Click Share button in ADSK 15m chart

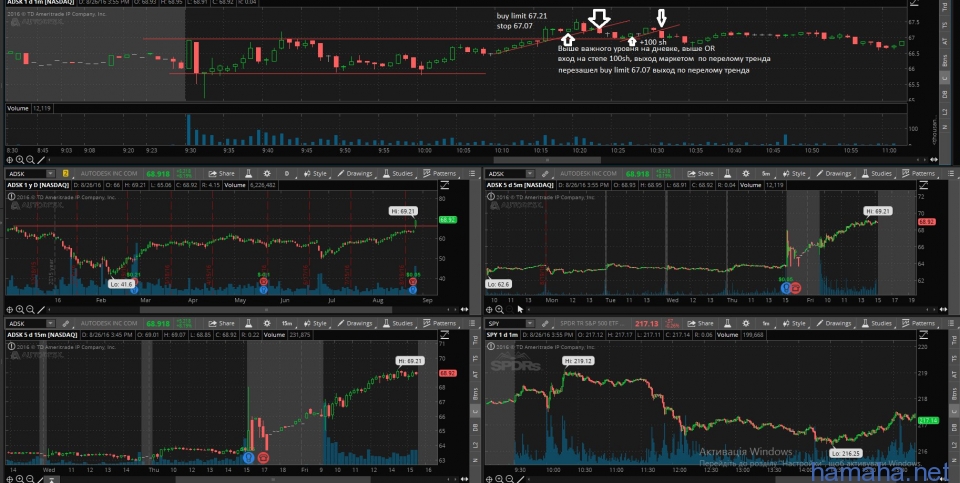(x=221, y=323)
